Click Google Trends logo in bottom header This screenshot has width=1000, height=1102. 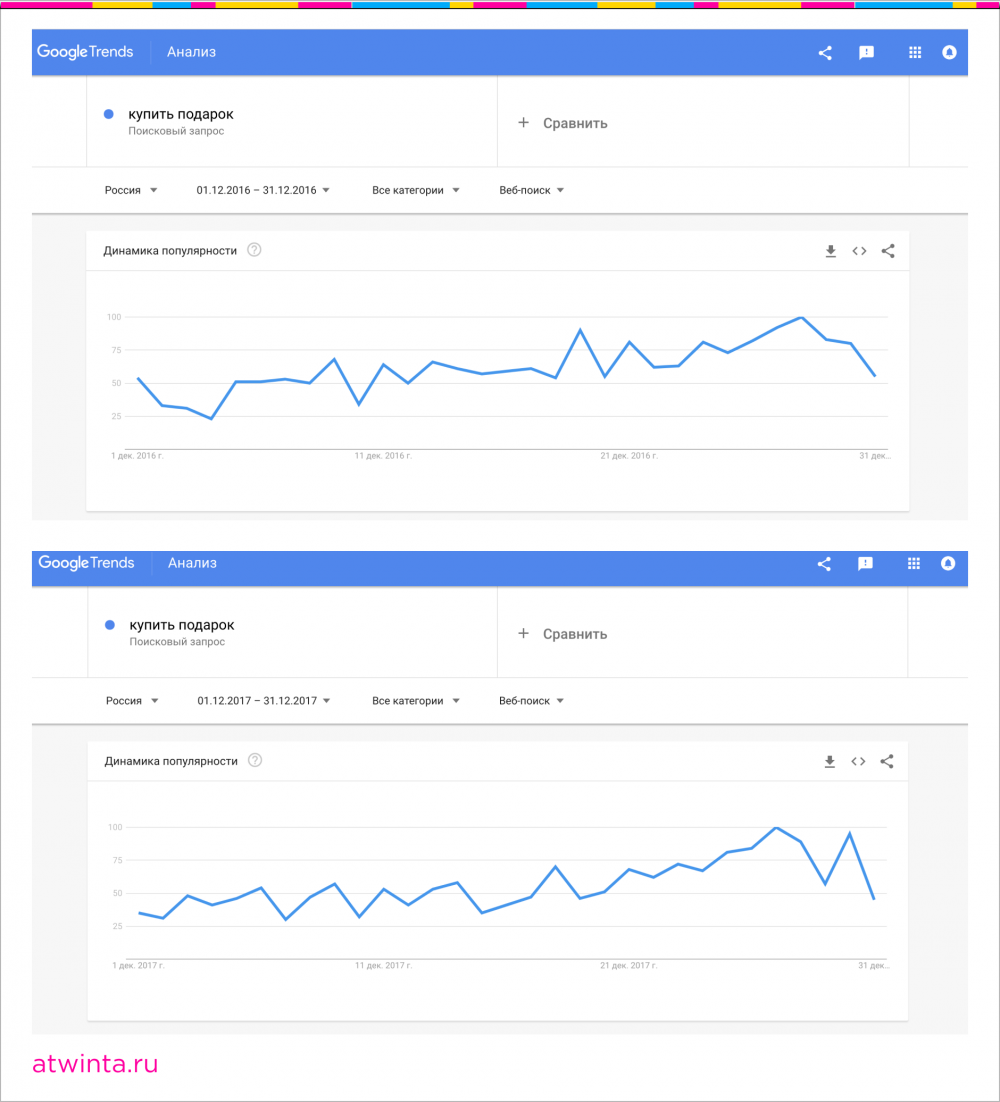[86, 563]
